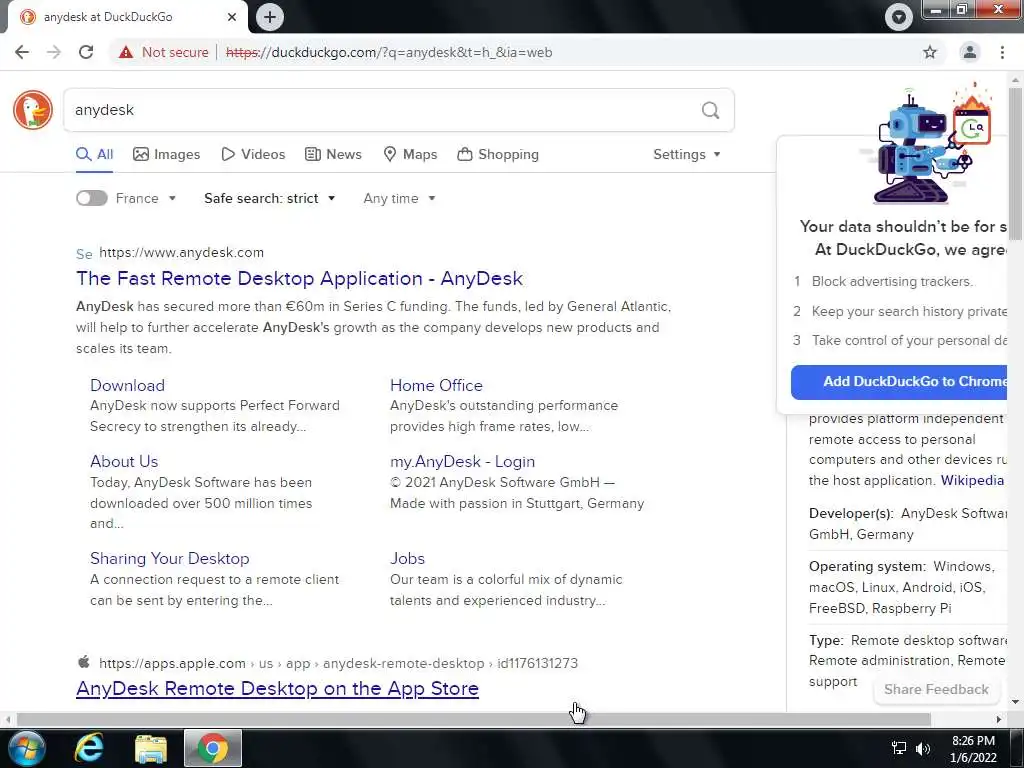This screenshot has width=1024, height=768.
Task: Open The Fast Remote Desktop Application - AnyDesk result
Action: (x=299, y=278)
